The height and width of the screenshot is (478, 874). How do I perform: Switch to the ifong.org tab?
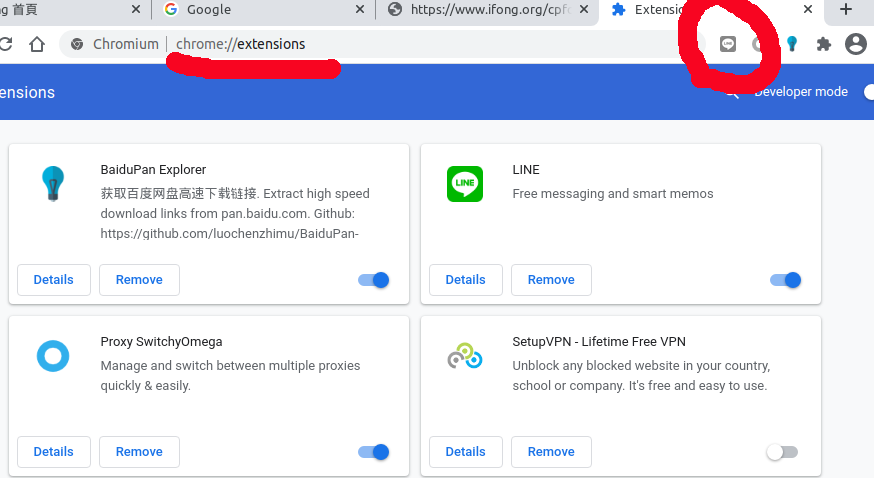coord(480,10)
